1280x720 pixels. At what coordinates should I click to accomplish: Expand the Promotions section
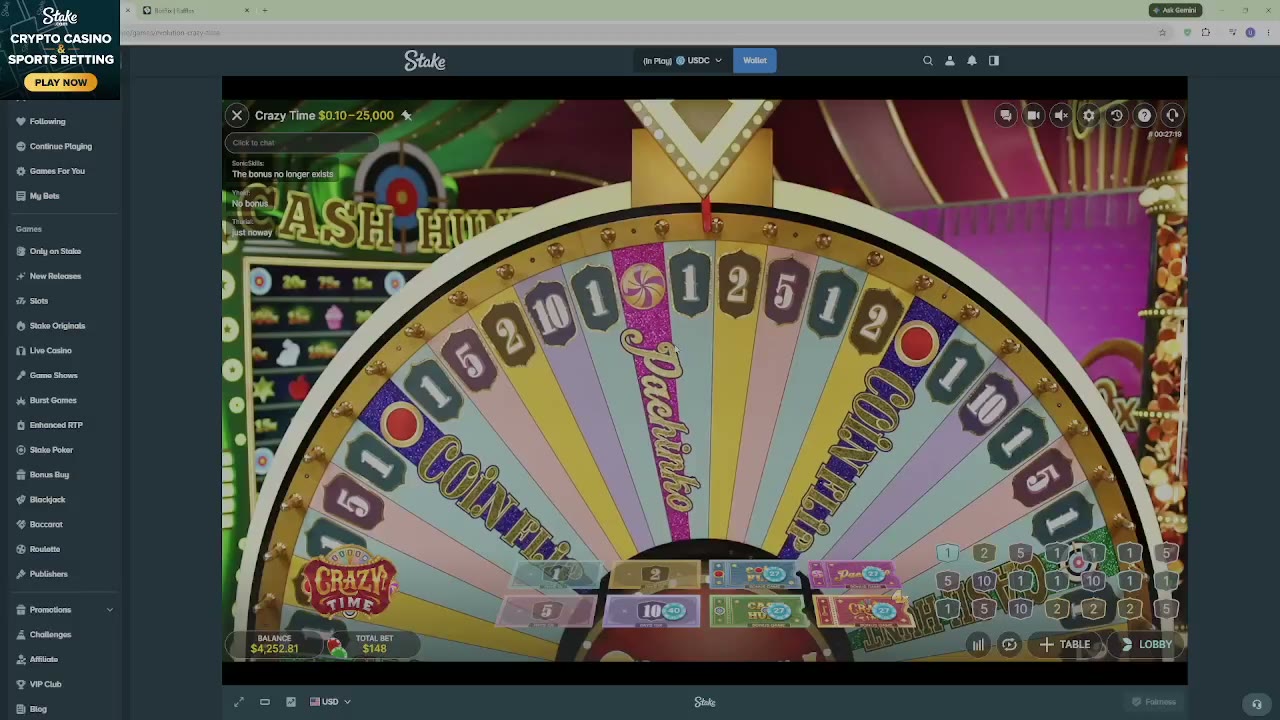[64, 610]
